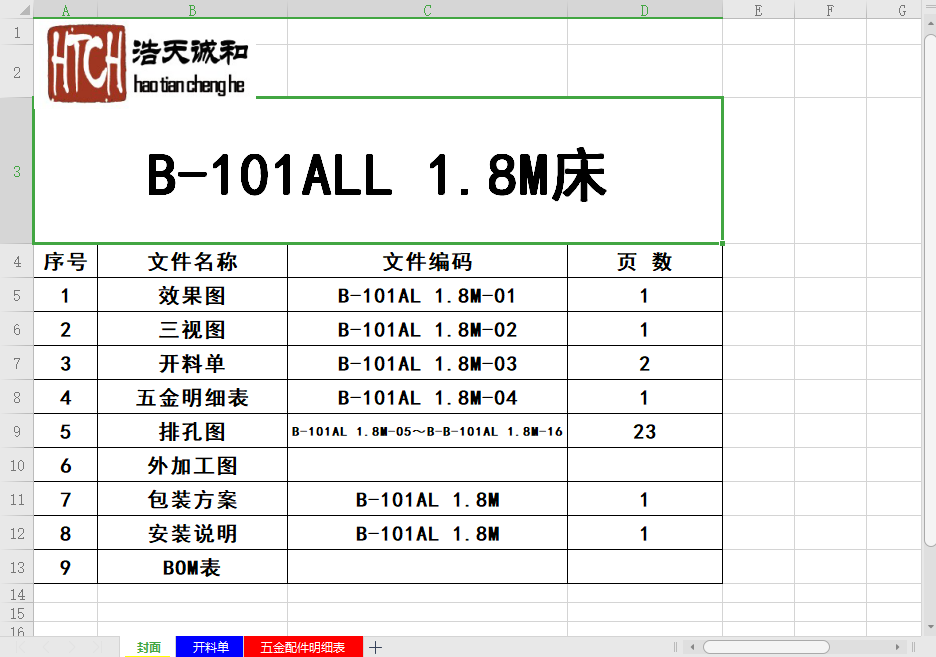The height and width of the screenshot is (657, 936).
Task: Click the 五金明细表 cell
Action: pyautogui.click(x=192, y=397)
